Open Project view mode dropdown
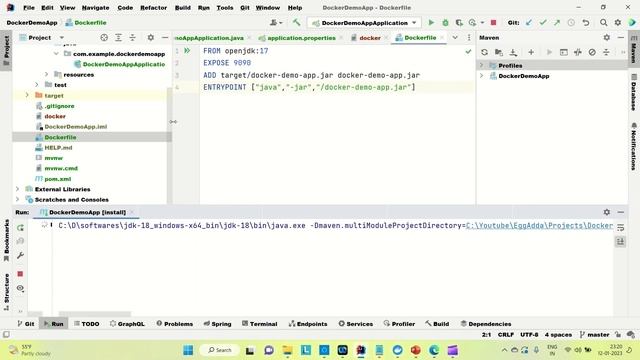The image size is (640, 360). pos(62,38)
